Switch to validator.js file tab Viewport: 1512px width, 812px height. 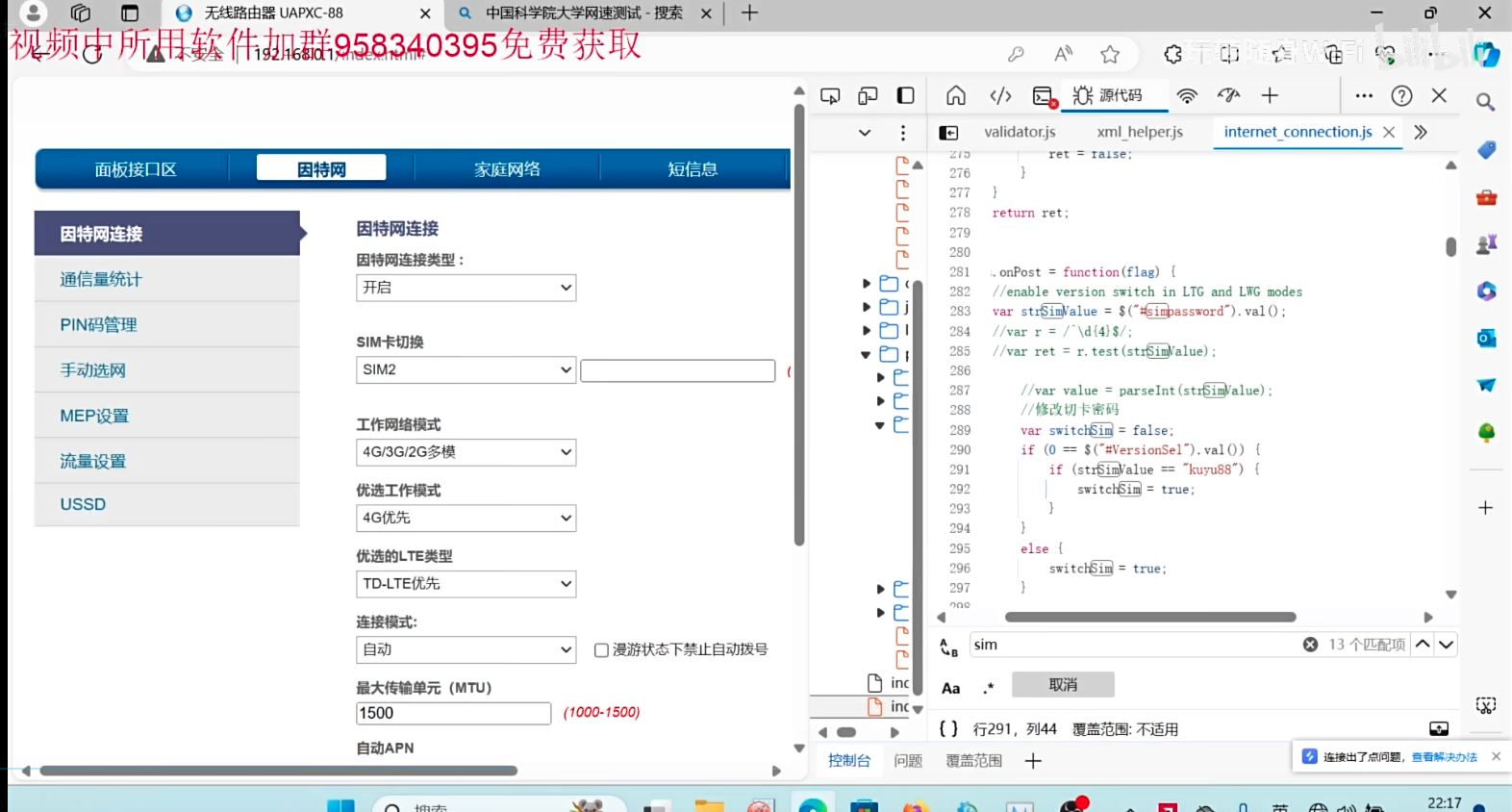click(1020, 132)
